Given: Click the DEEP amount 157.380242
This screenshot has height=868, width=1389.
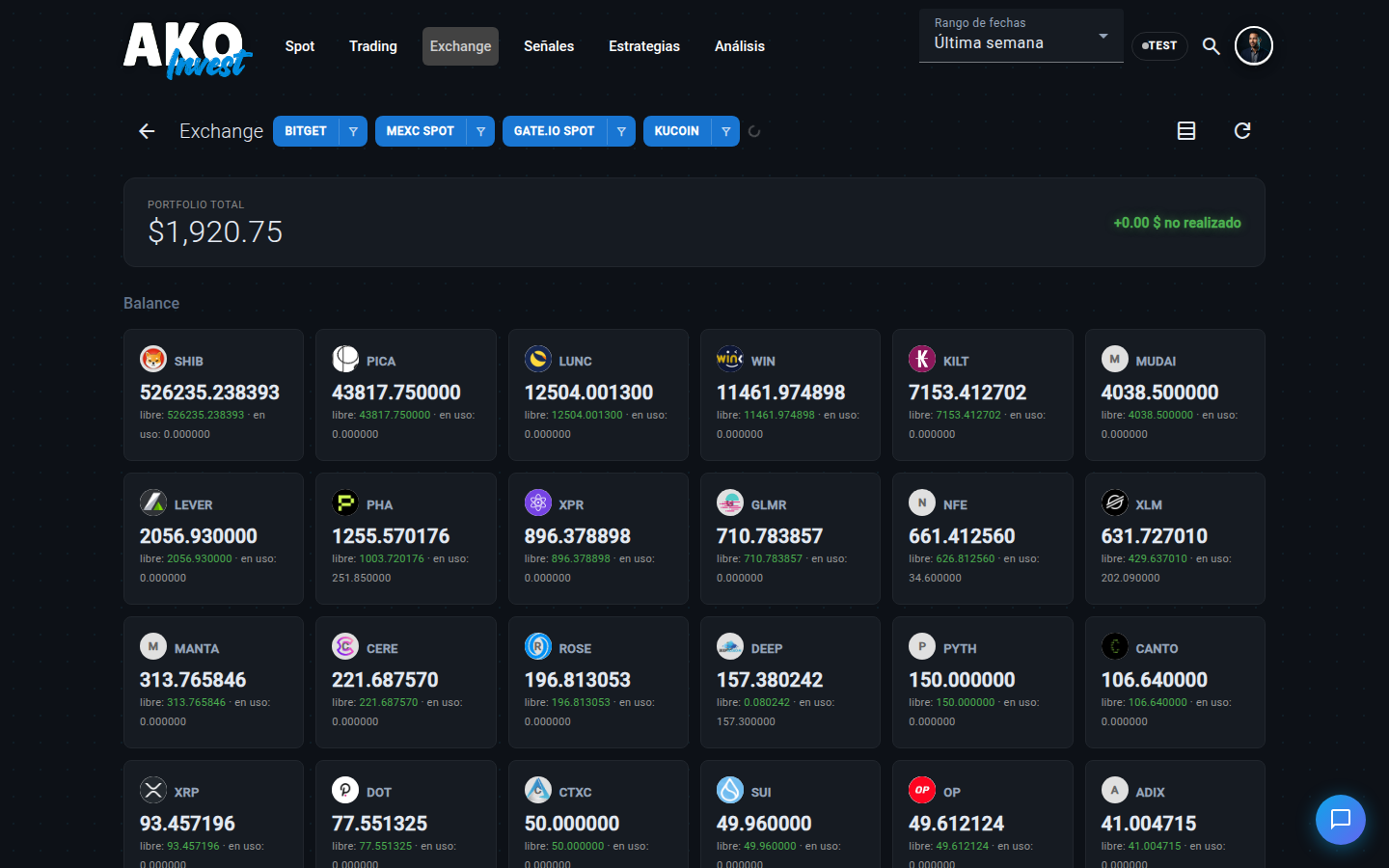Looking at the screenshot, I should [770, 680].
